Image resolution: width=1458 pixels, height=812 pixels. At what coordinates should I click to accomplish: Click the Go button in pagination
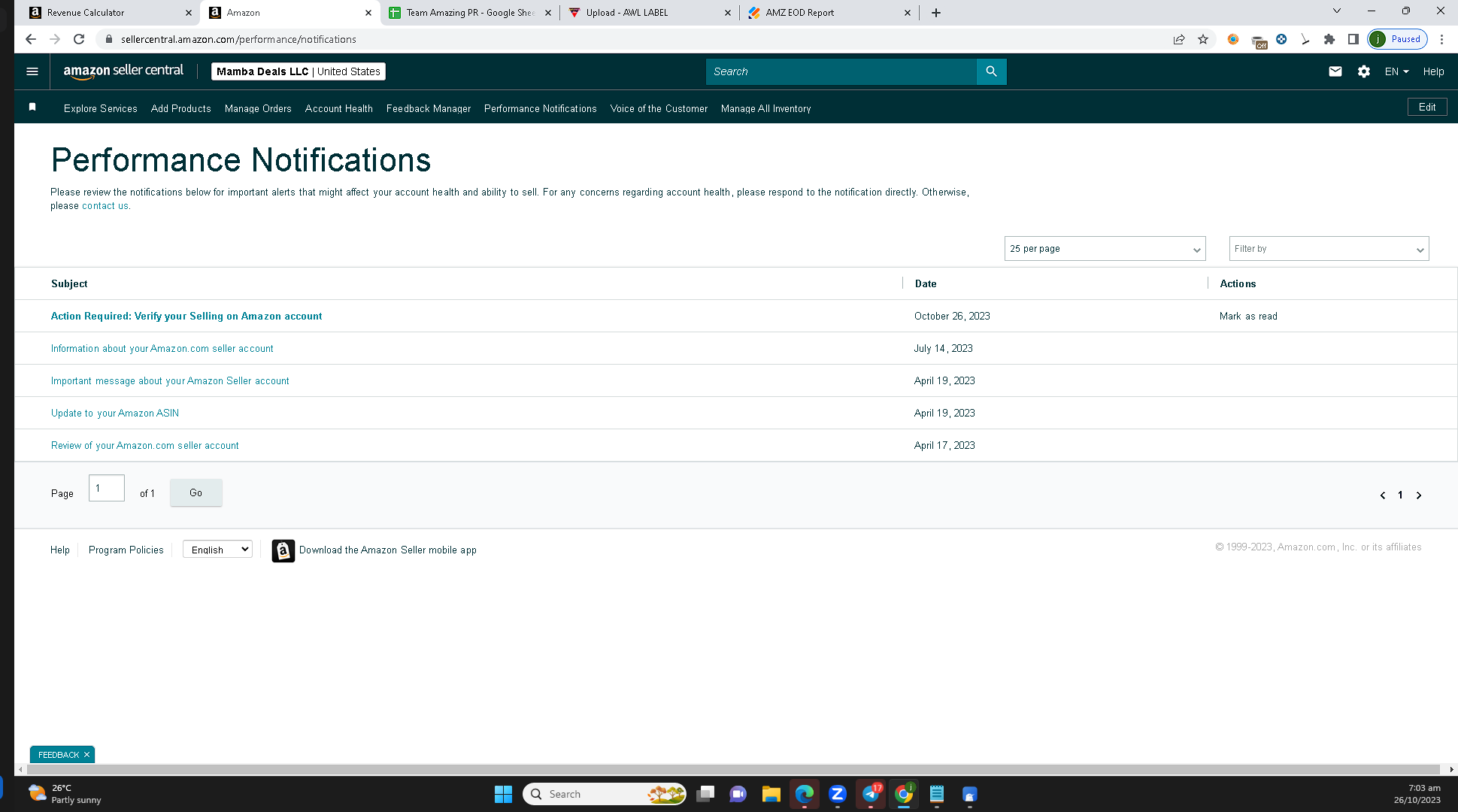tap(196, 492)
